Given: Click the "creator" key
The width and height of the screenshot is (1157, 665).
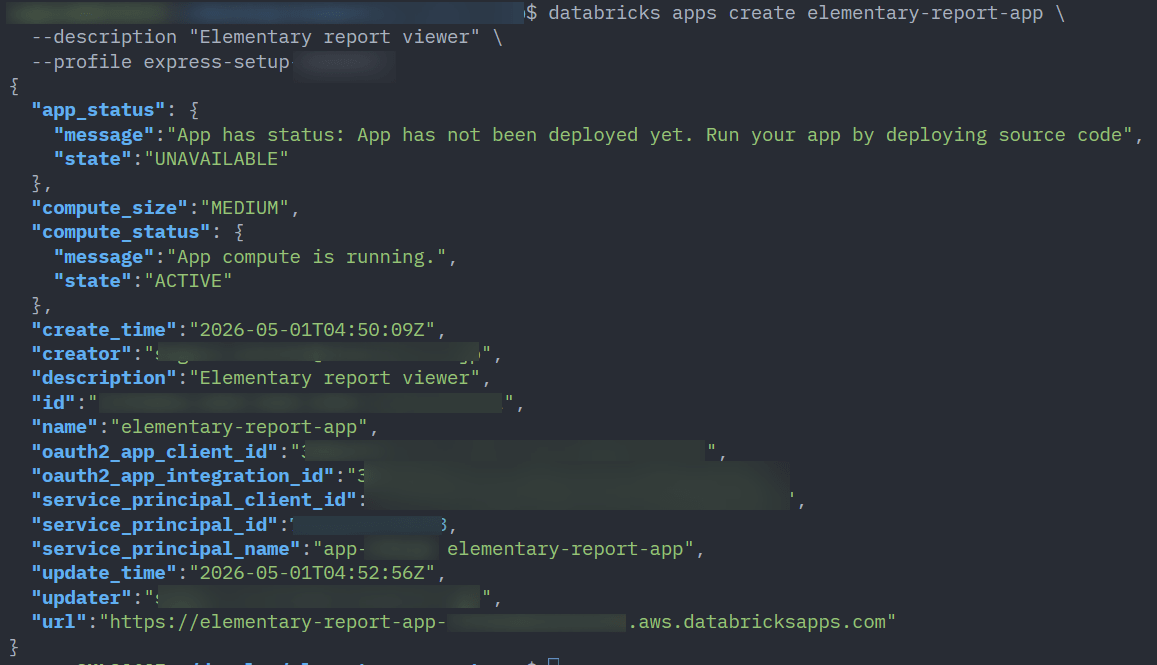Looking at the screenshot, I should (x=81, y=354).
